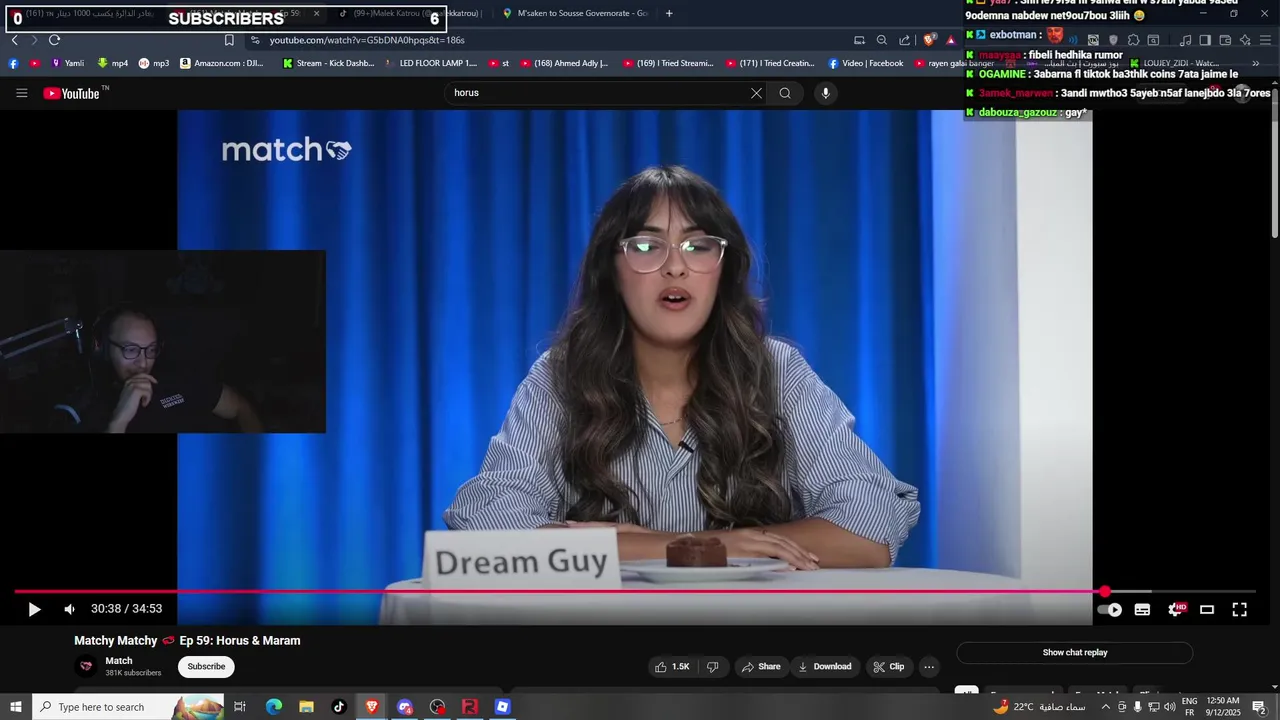Image resolution: width=1280 pixels, height=720 pixels.
Task: Switch ENG FR keyboard language indicator
Action: point(1189,707)
